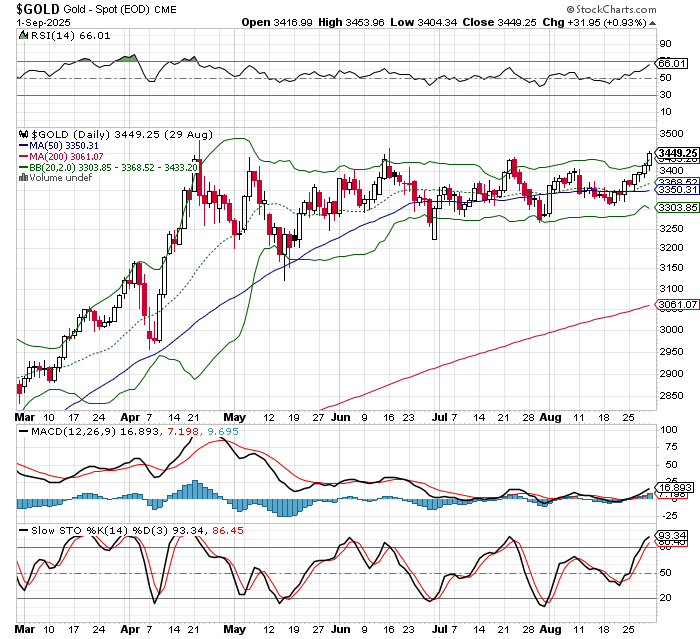Click the red 3061.07 MA(200) axis tag

(x=677, y=303)
